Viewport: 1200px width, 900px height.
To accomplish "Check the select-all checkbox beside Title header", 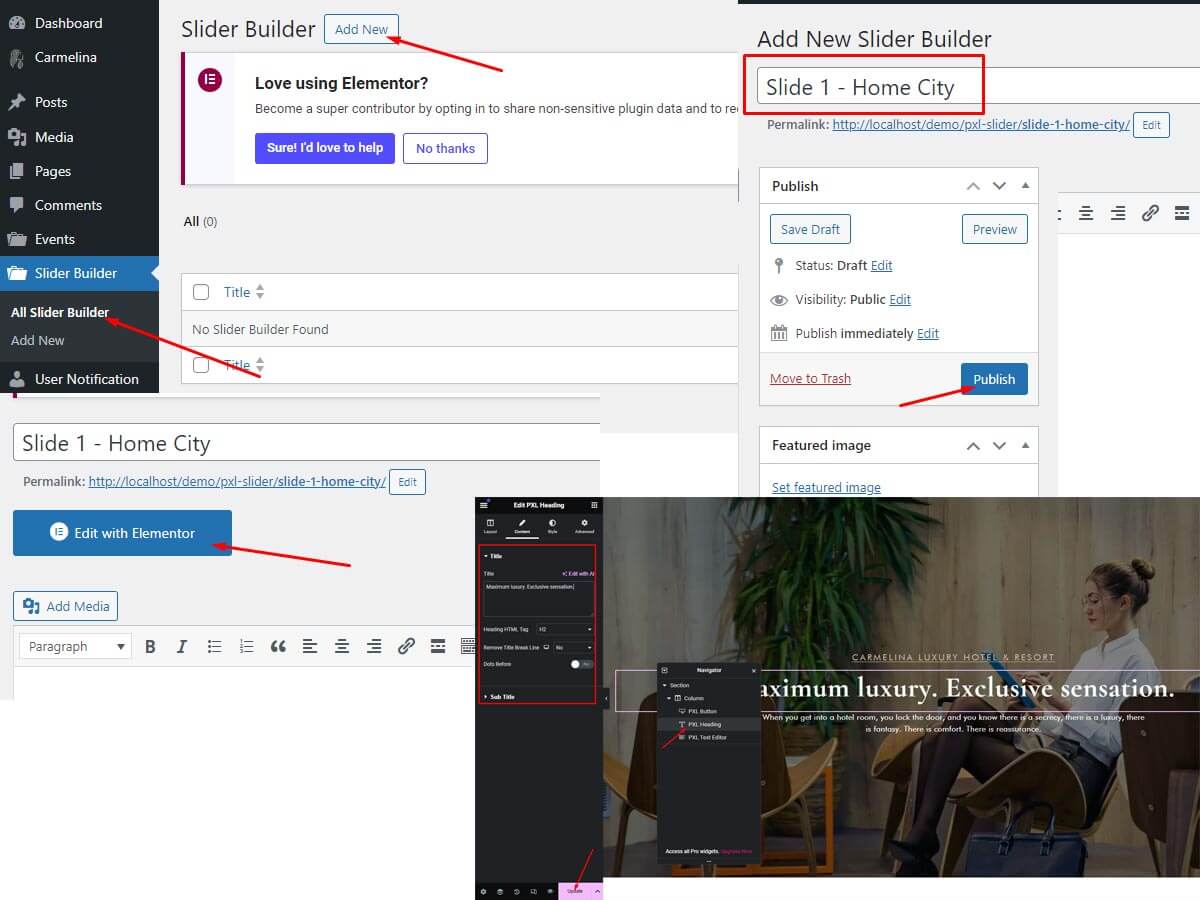I will (201, 292).
